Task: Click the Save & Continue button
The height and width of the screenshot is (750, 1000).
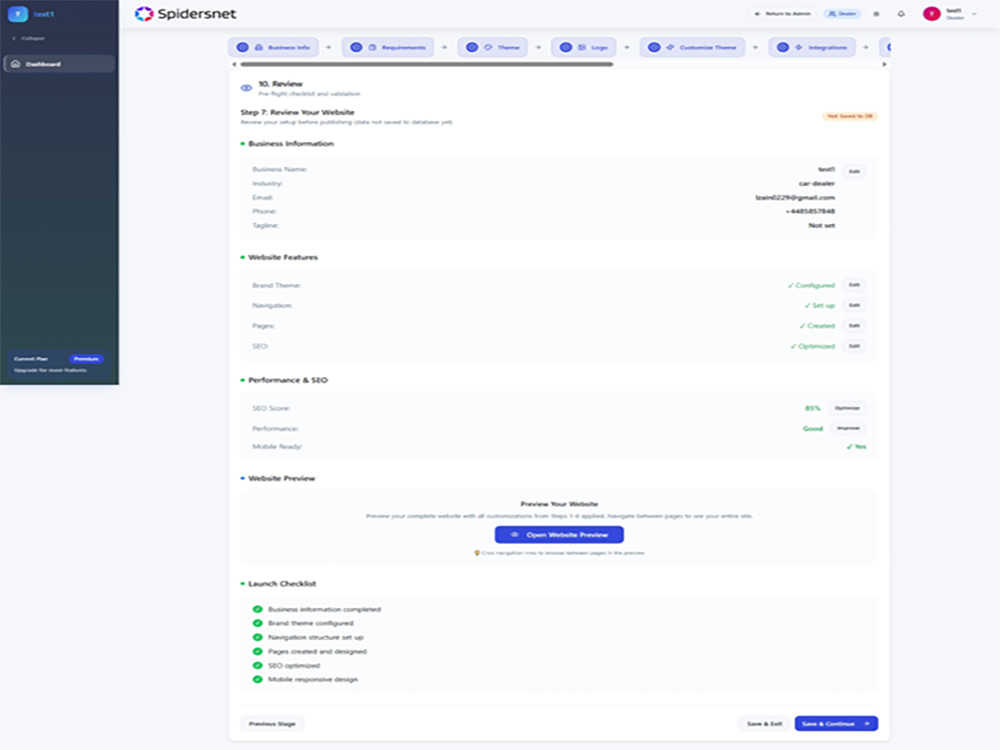Action: pos(836,724)
